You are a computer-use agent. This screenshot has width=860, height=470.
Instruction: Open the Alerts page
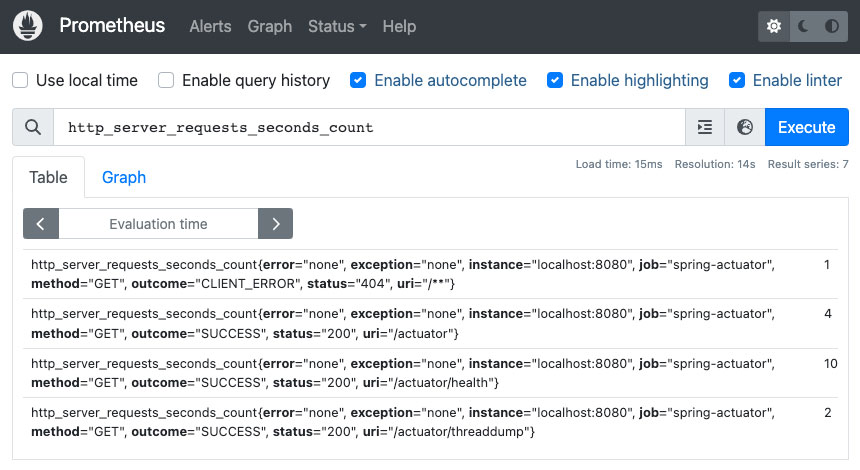210,26
